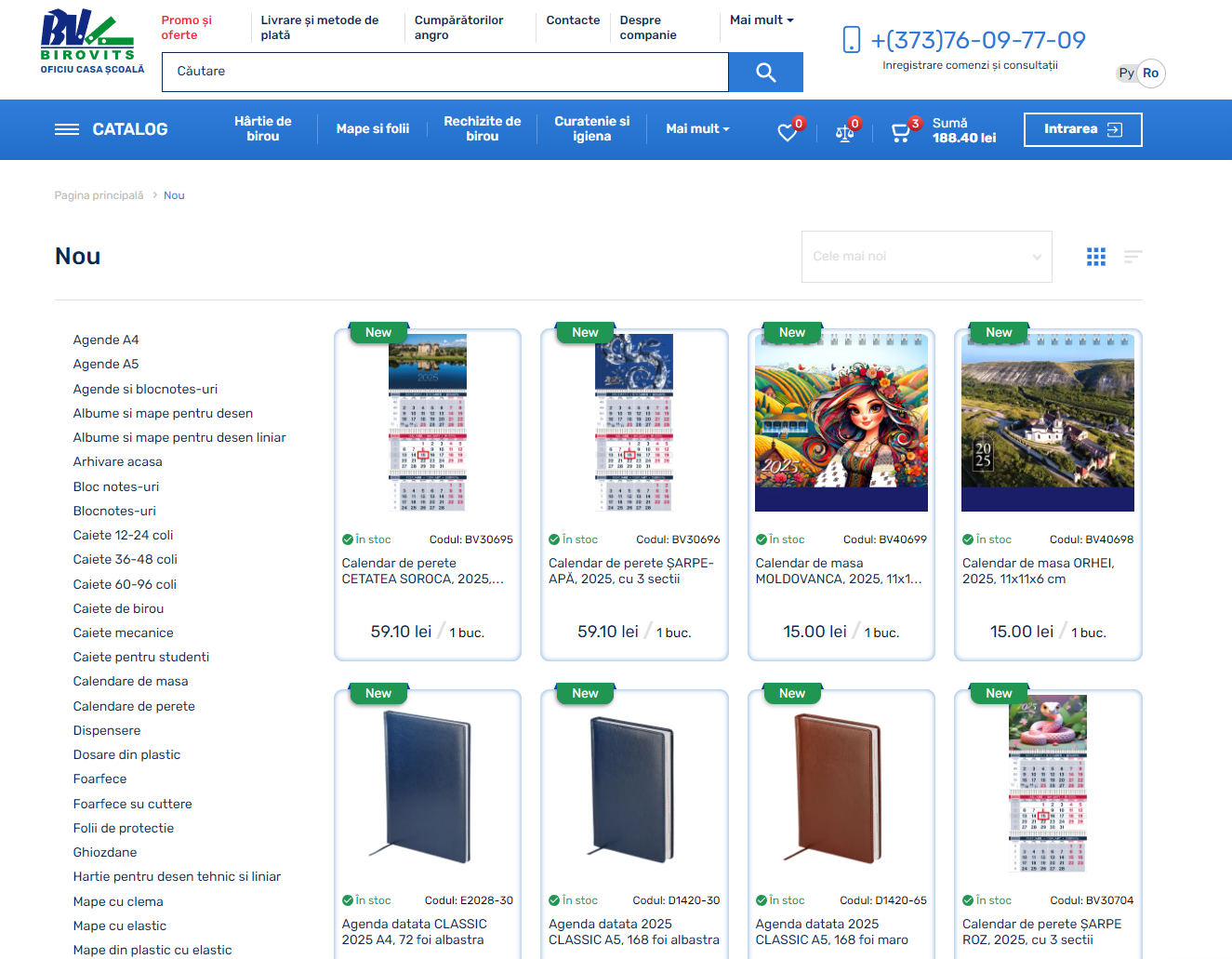The image size is (1232, 959).
Task: Open 'Agende A4' category
Action: coord(106,340)
